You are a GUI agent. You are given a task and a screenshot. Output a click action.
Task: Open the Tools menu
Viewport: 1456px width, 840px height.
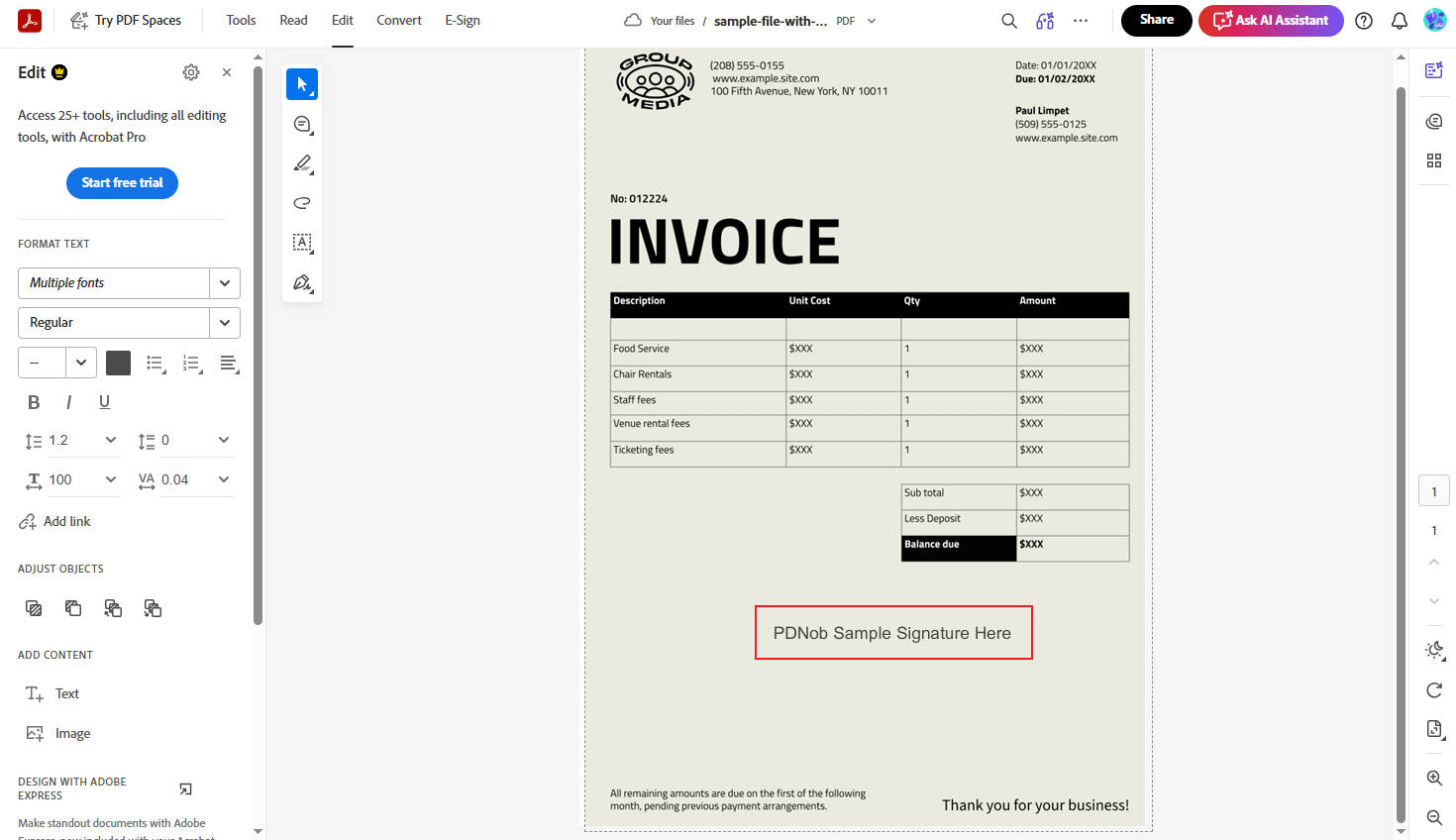point(241,20)
